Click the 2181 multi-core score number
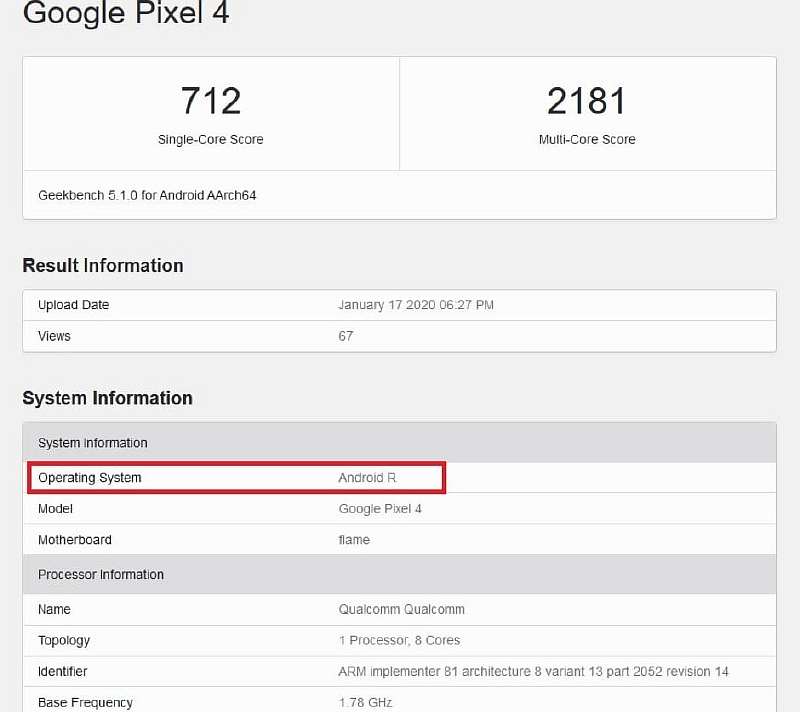Image resolution: width=800 pixels, height=712 pixels. [587, 101]
